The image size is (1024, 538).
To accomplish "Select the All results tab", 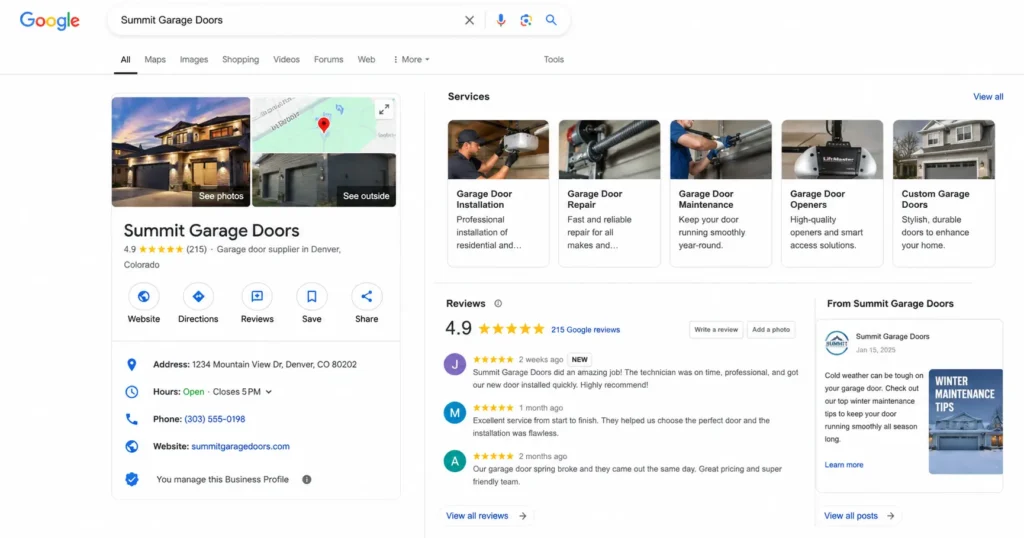I will coord(125,59).
